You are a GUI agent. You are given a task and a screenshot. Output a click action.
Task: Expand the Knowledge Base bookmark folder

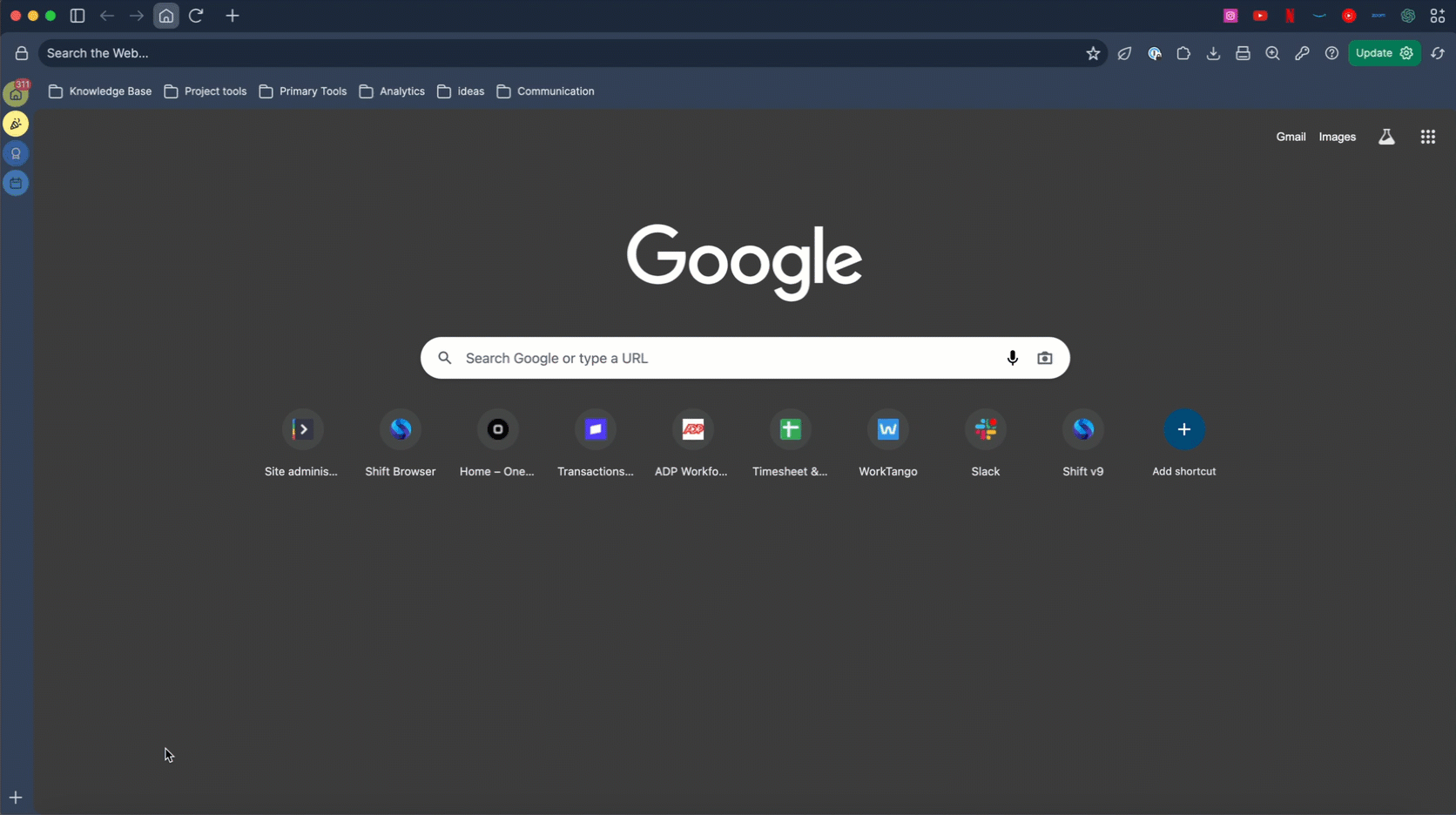click(100, 91)
